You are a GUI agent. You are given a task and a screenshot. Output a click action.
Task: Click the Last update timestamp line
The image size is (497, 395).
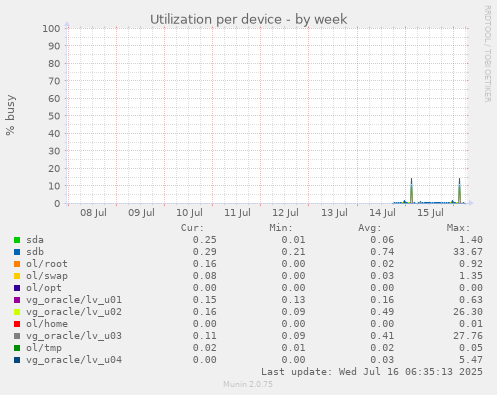tap(372, 372)
